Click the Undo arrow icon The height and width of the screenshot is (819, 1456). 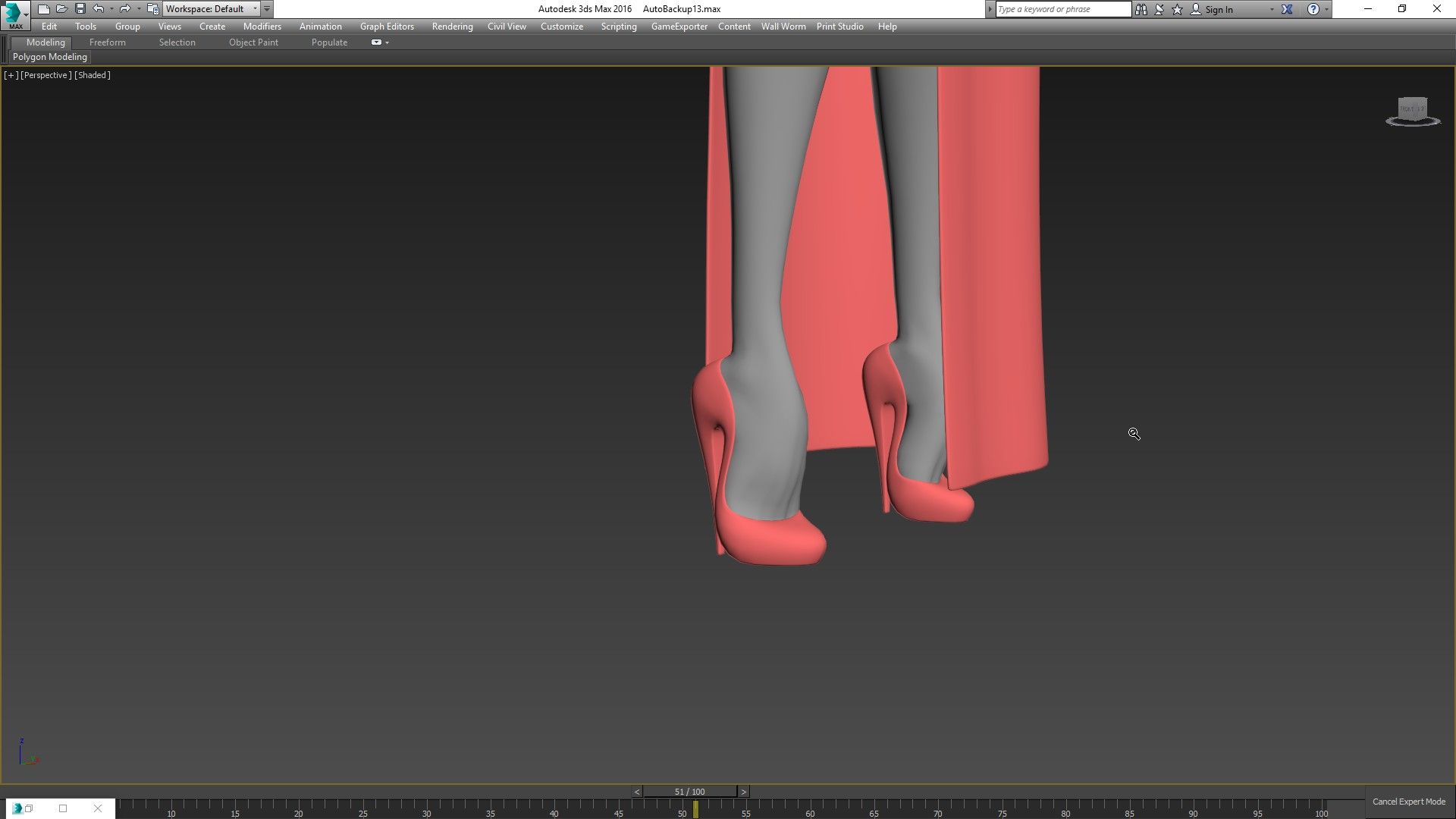(x=99, y=9)
